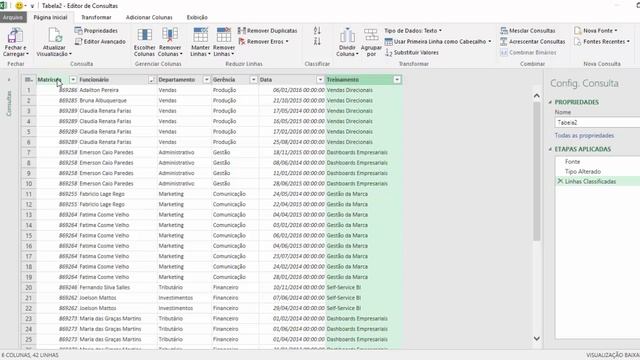
Task: Click Remover Duplicatas
Action: coord(268,31)
